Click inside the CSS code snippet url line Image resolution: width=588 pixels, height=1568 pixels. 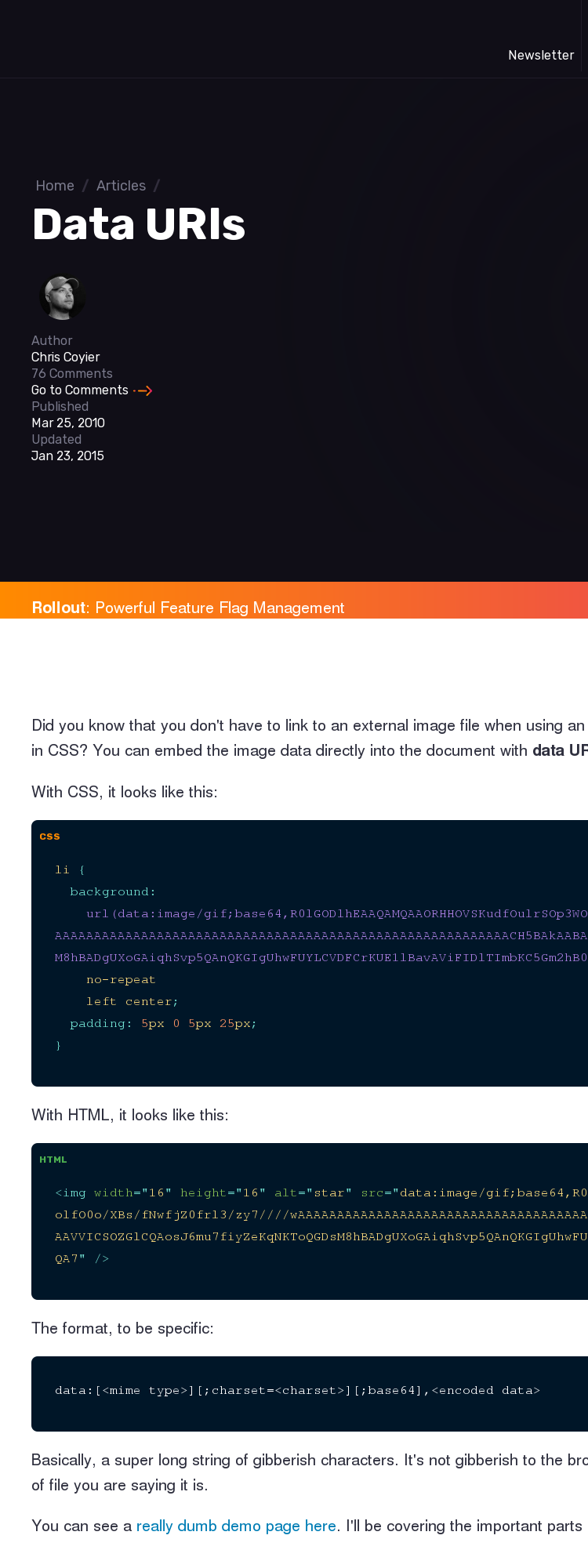click(336, 913)
